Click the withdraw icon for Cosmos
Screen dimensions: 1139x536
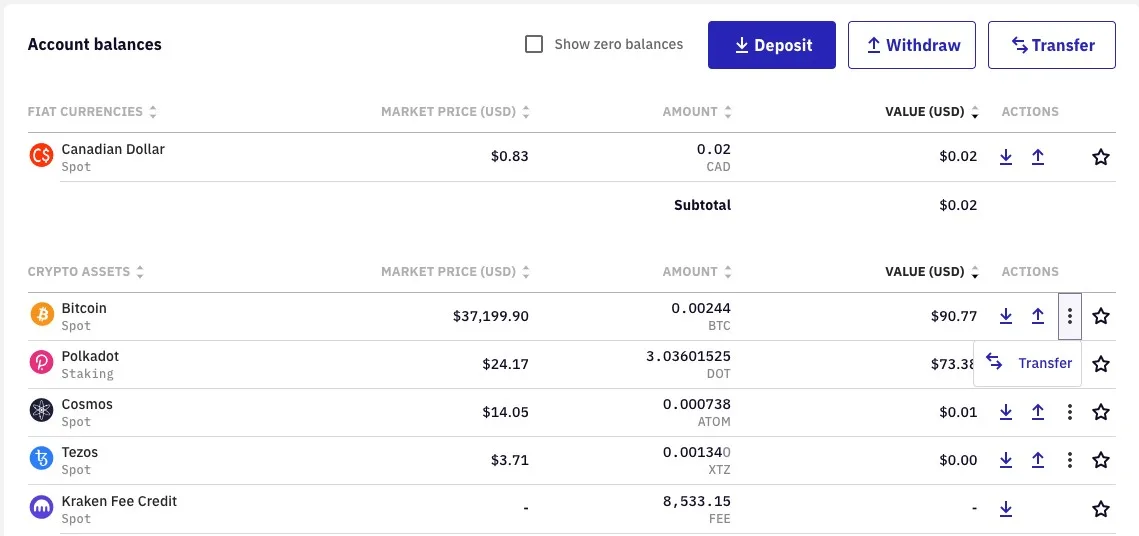(1038, 412)
